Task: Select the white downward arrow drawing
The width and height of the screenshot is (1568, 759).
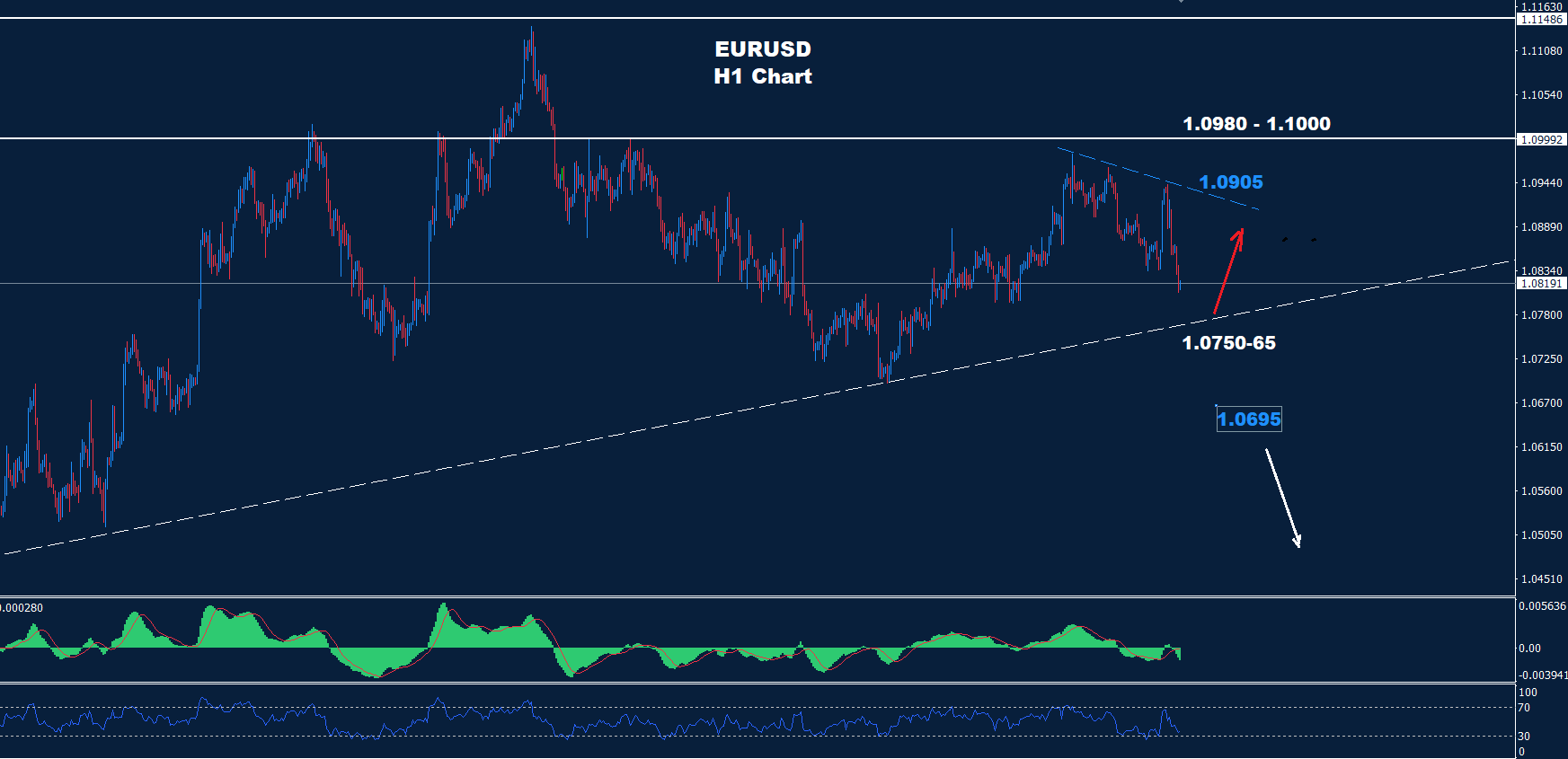Action: 1282,498
